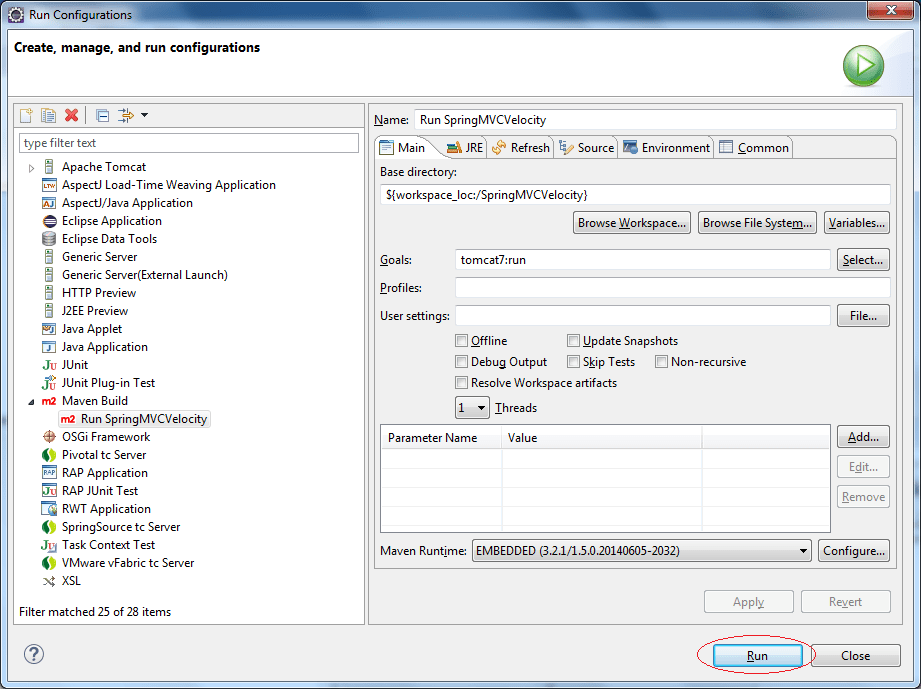Click the HTTP Preview icon
The height and width of the screenshot is (689, 921).
49,293
